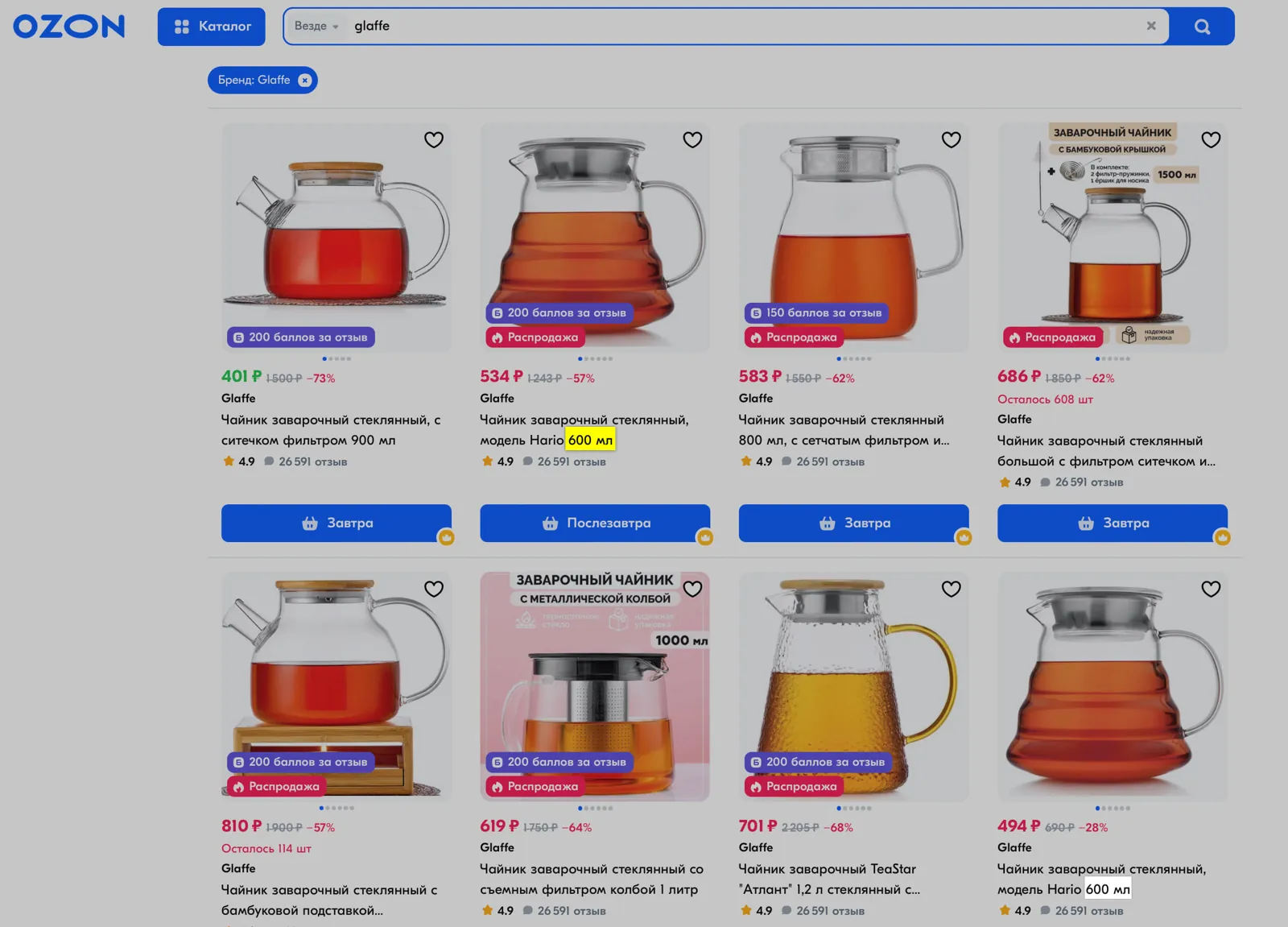Screen dimensions: 1288x927
Task: Open the 1500 мл bamboo-lid teapot image
Action: 1113,238
